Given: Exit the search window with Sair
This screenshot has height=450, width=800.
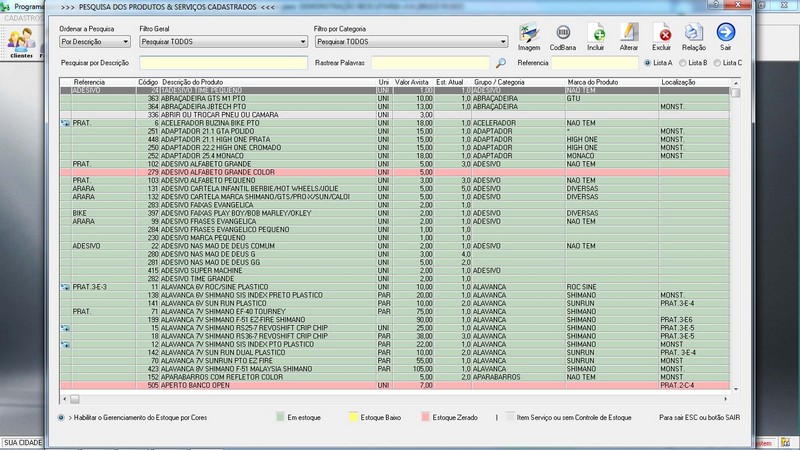Looking at the screenshot, I should click(x=726, y=36).
